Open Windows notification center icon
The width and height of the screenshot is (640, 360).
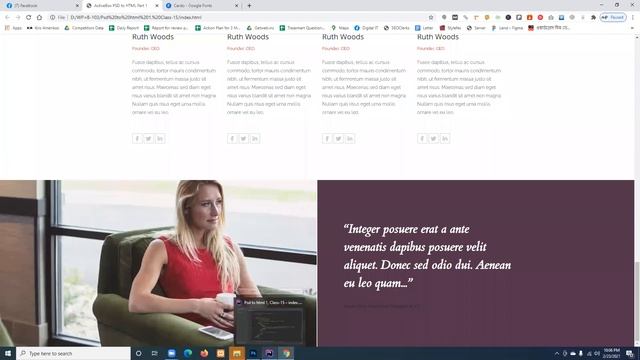630,353
